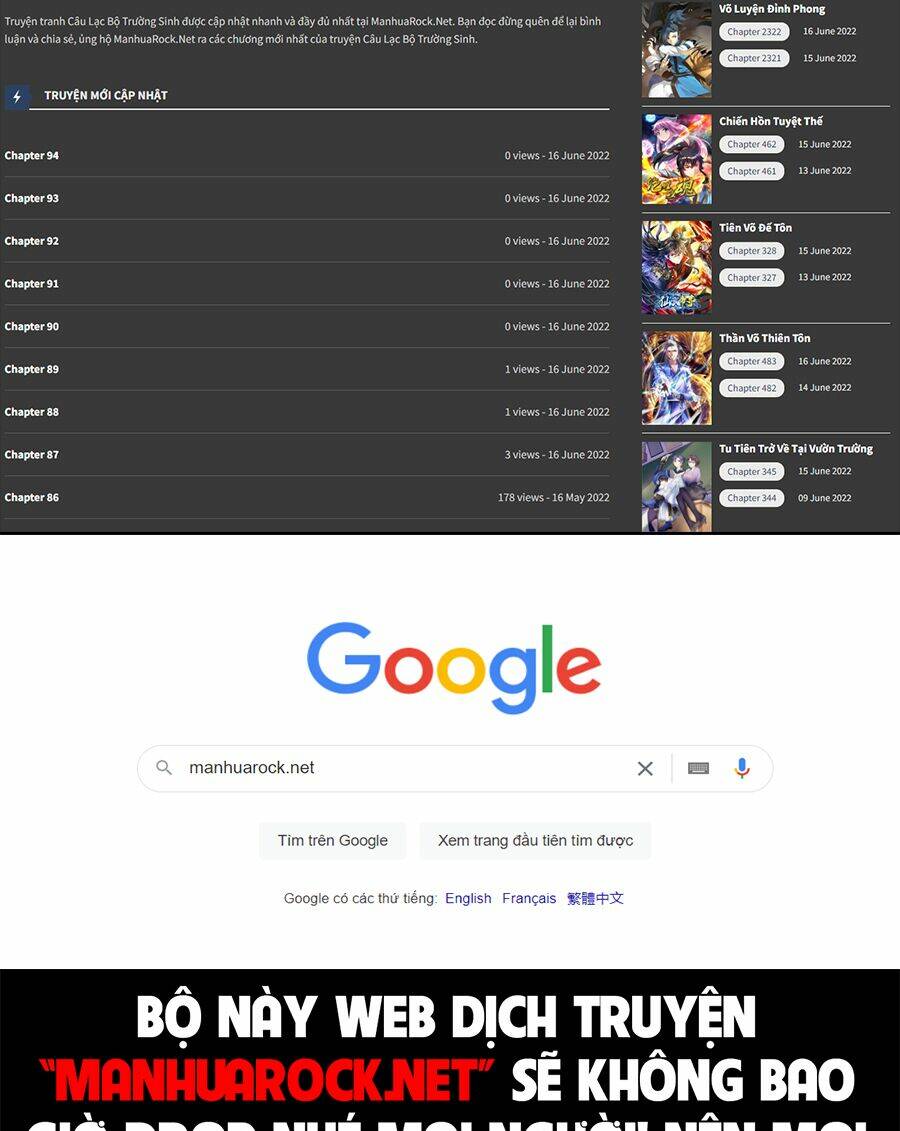
Task: Open Chapter 94 in the chapter list
Action: 32,155
